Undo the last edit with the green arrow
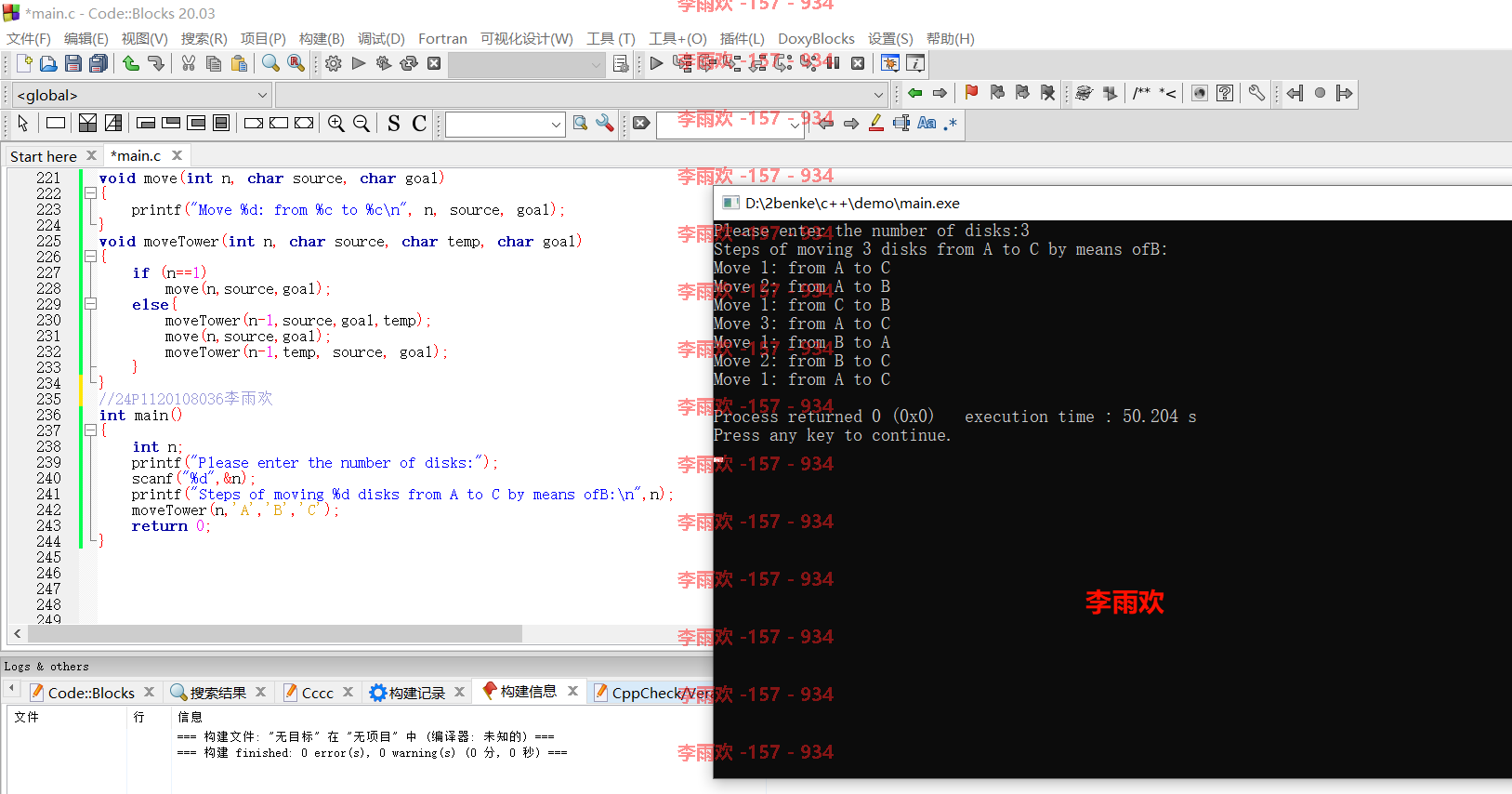Image resolution: width=1512 pixels, height=794 pixels. 131,63
